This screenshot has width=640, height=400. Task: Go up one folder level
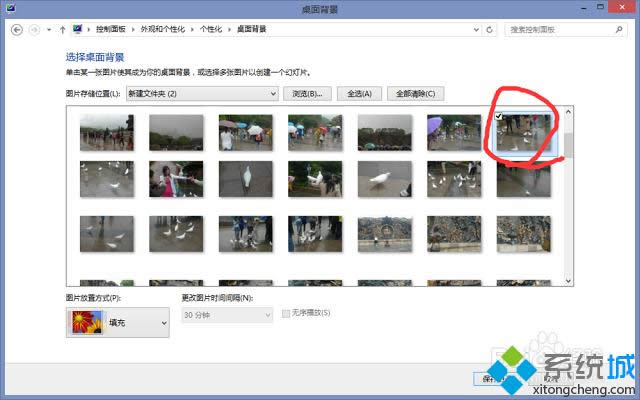click(x=62, y=30)
